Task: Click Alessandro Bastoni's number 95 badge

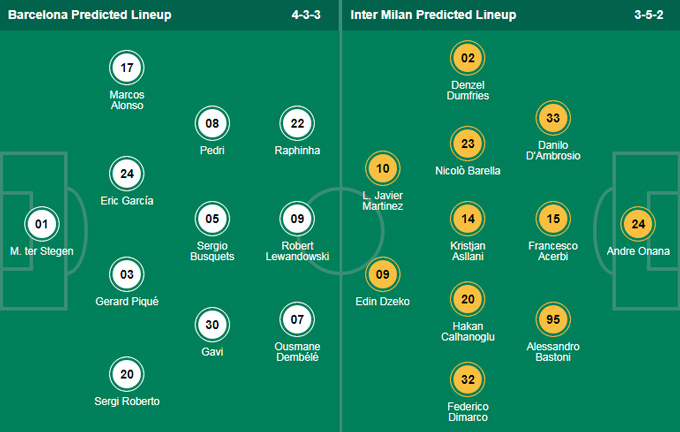Action: click(553, 320)
